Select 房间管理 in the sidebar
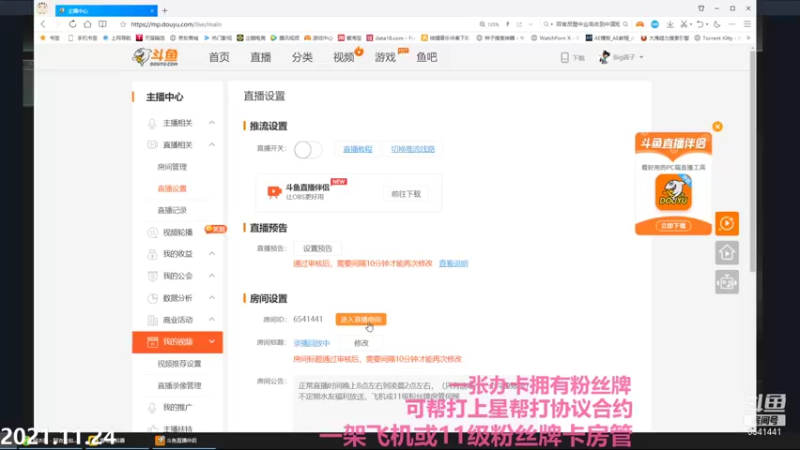Image resolution: width=800 pixels, height=450 pixels. (x=172, y=167)
